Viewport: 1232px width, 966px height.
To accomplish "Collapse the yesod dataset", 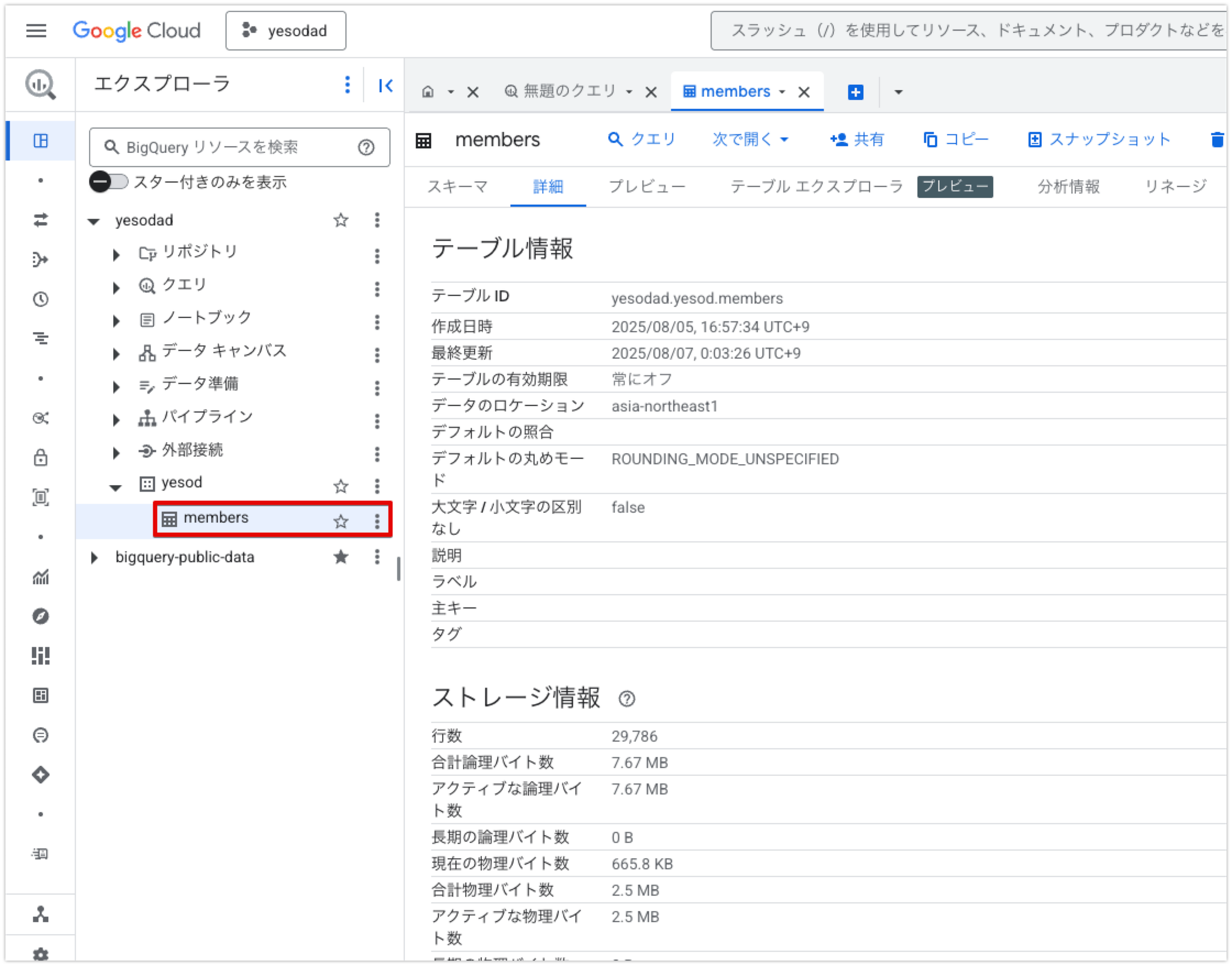I will coord(115,487).
